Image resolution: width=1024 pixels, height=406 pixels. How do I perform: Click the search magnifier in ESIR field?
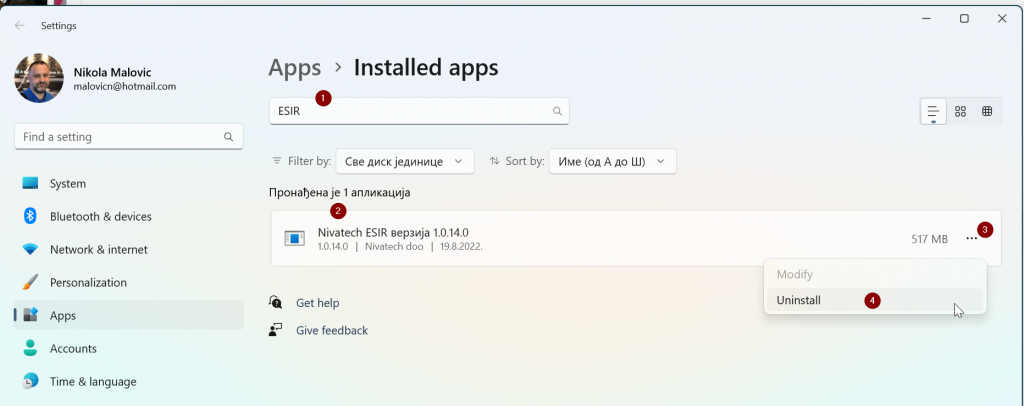pos(557,111)
